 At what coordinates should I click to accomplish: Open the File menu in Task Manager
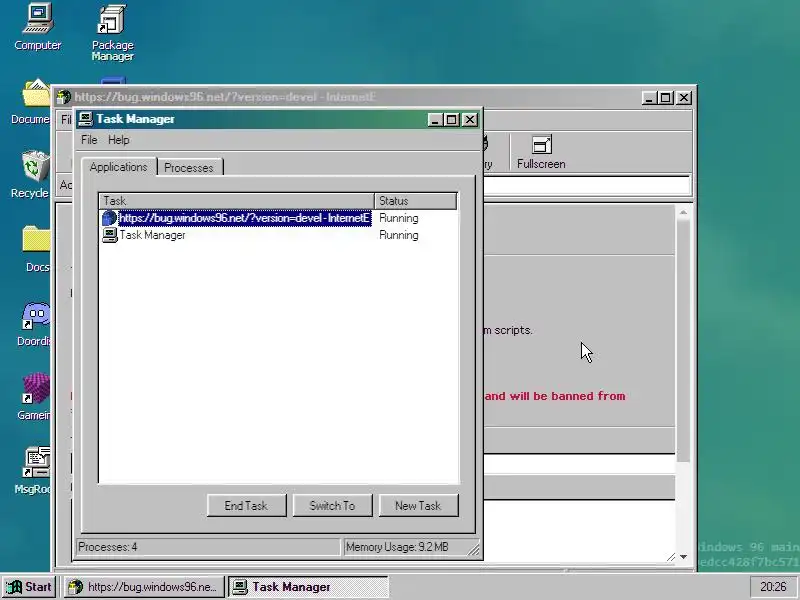[89, 140]
